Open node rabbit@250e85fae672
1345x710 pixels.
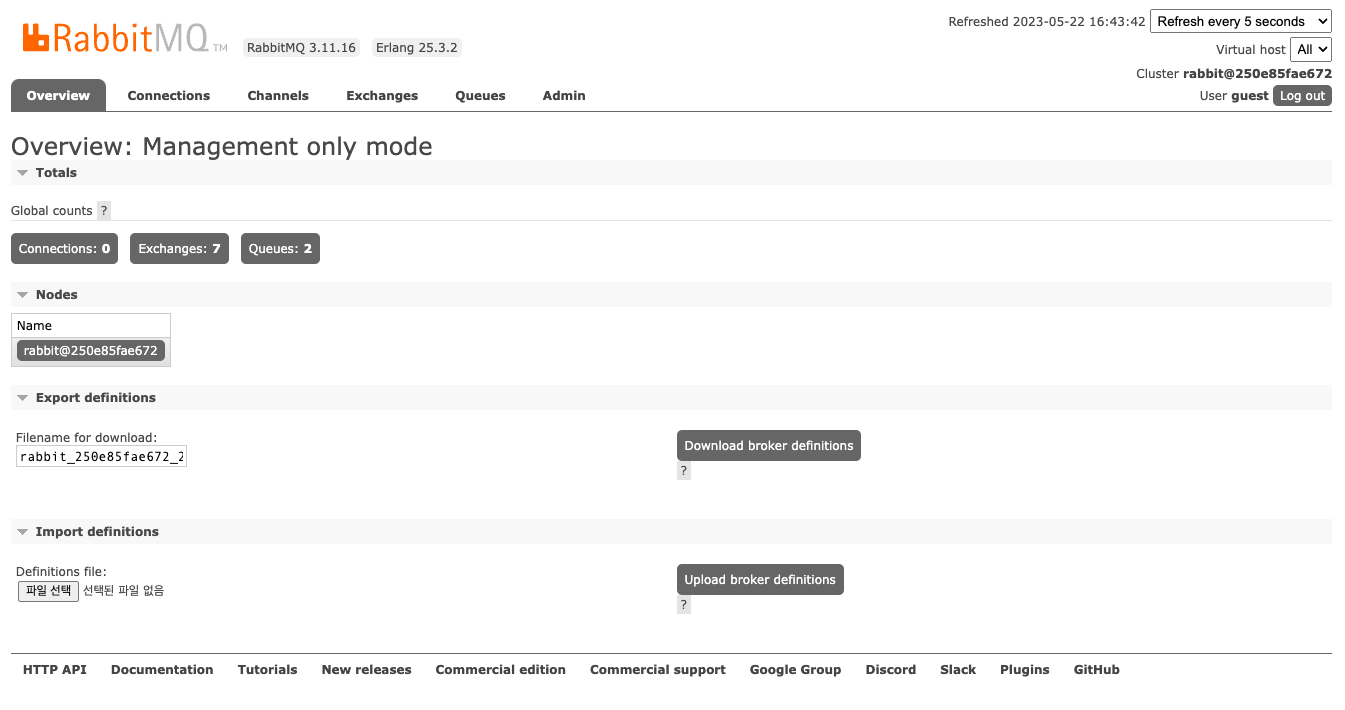coord(91,351)
